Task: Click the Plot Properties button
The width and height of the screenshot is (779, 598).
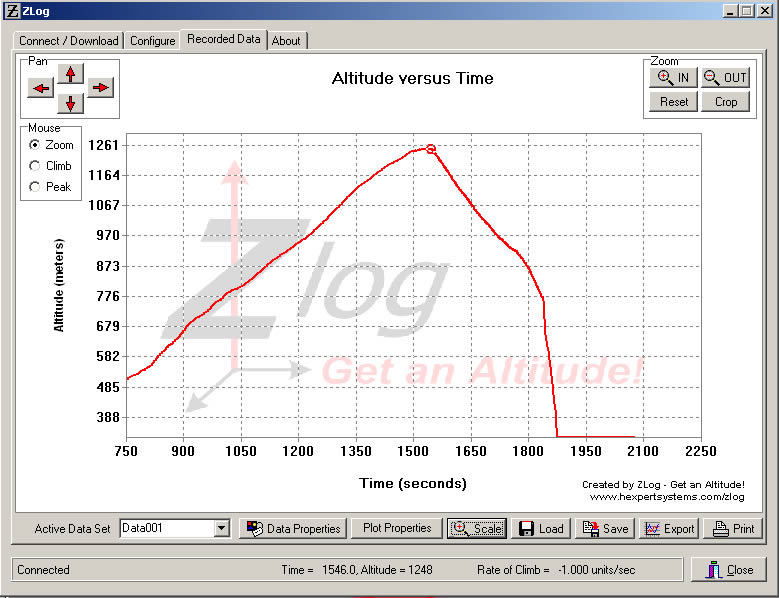Action: click(397, 528)
